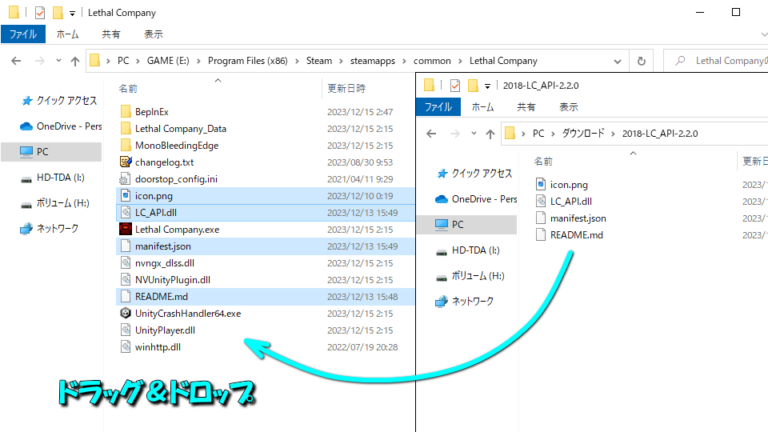768x432 pixels.
Task: Click the Properties checkmark icon in 2018-LC_API-2.2.0 title bar
Action: click(x=455, y=85)
